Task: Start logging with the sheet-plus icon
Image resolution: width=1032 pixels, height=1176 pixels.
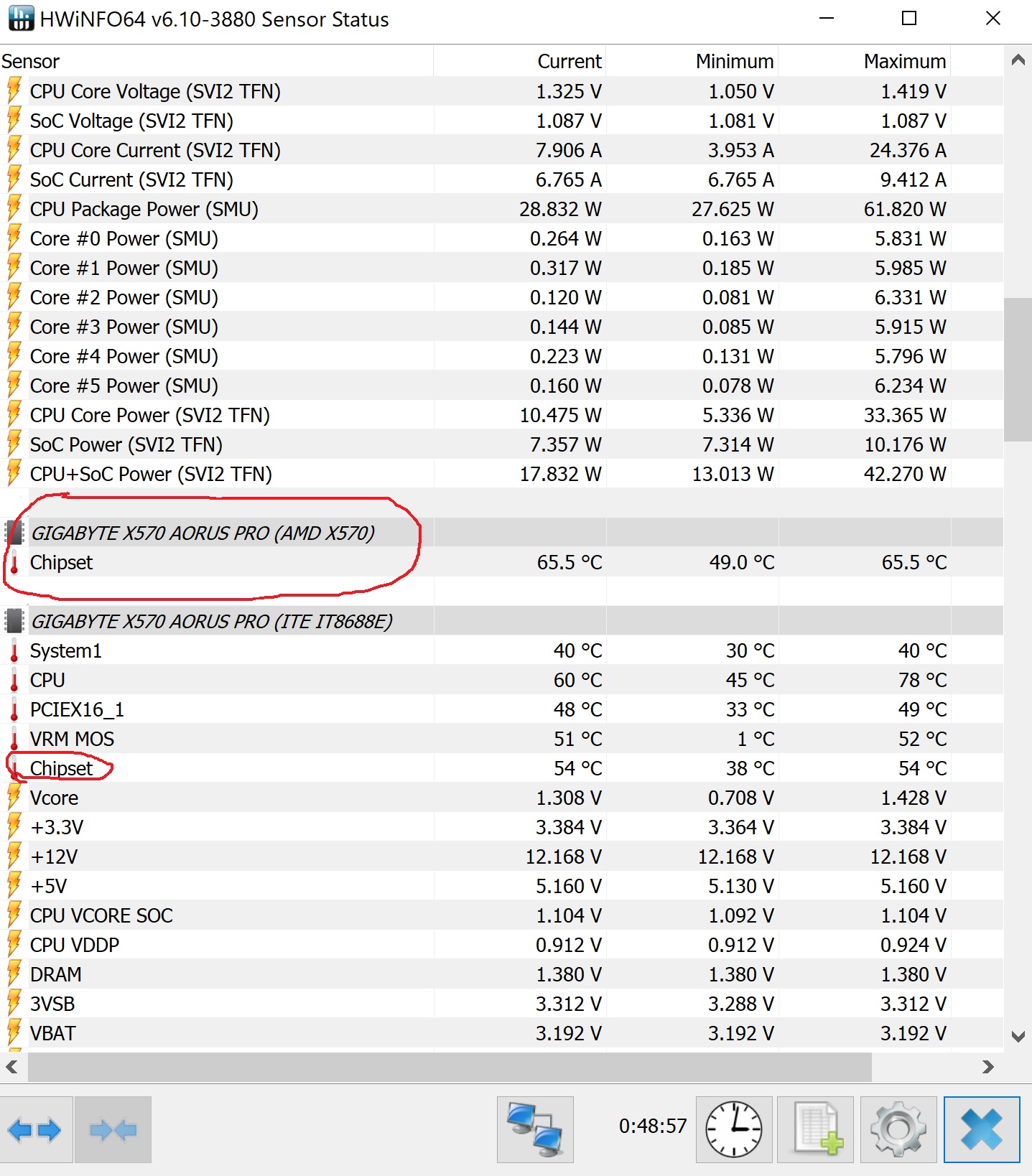Action: (x=815, y=1130)
